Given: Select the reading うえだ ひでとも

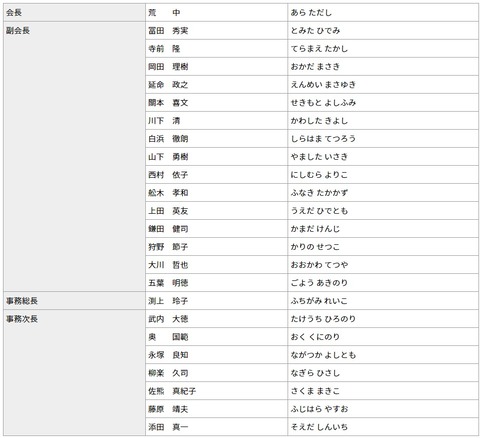Looking at the screenshot, I should click(x=319, y=211).
